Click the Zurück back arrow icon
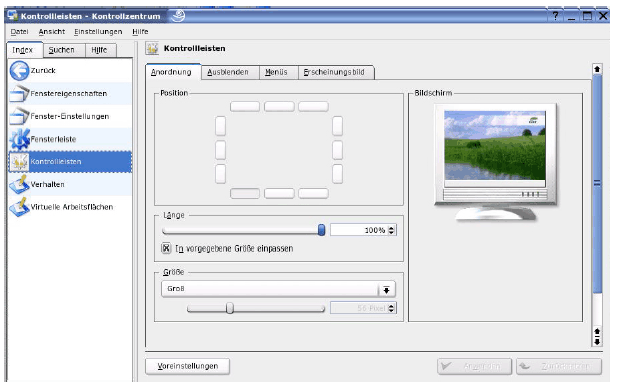621x391 pixels. (x=19, y=71)
